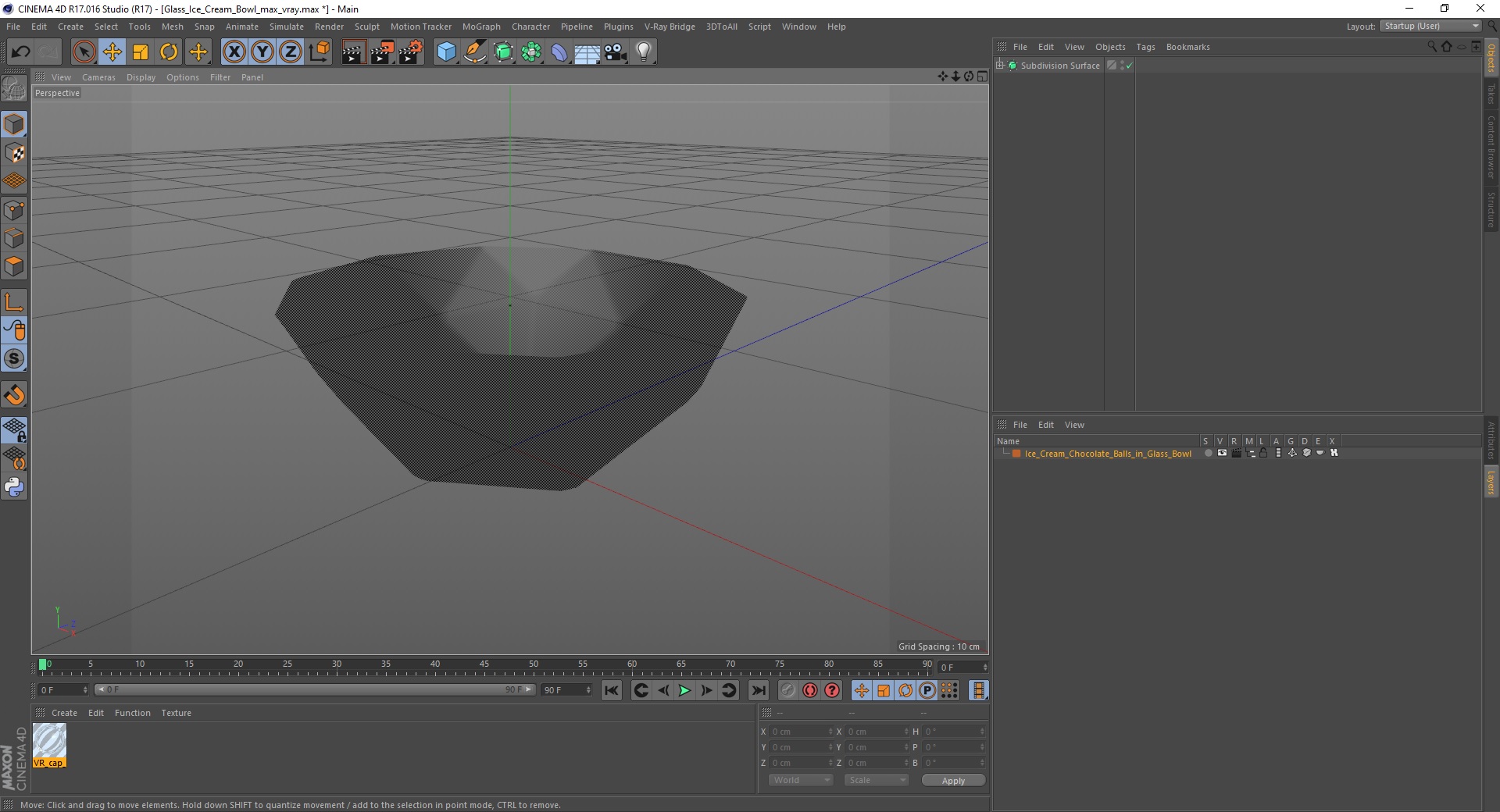This screenshot has width=1500, height=812.
Task: Select the VR_cap material thumbnail
Action: [x=49, y=745]
